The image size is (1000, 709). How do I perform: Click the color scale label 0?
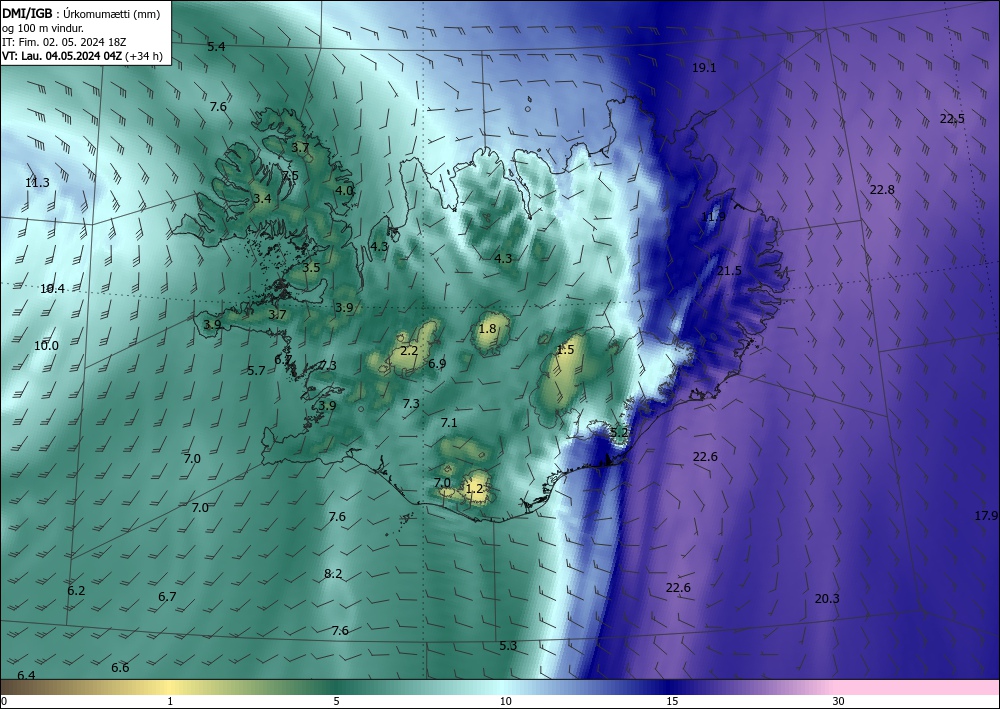[x=4, y=701]
